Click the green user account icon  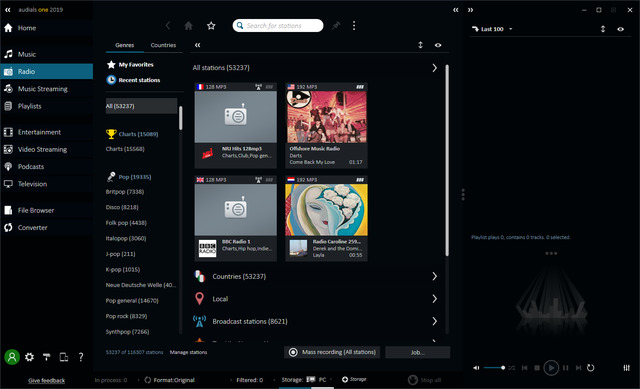coord(12,357)
